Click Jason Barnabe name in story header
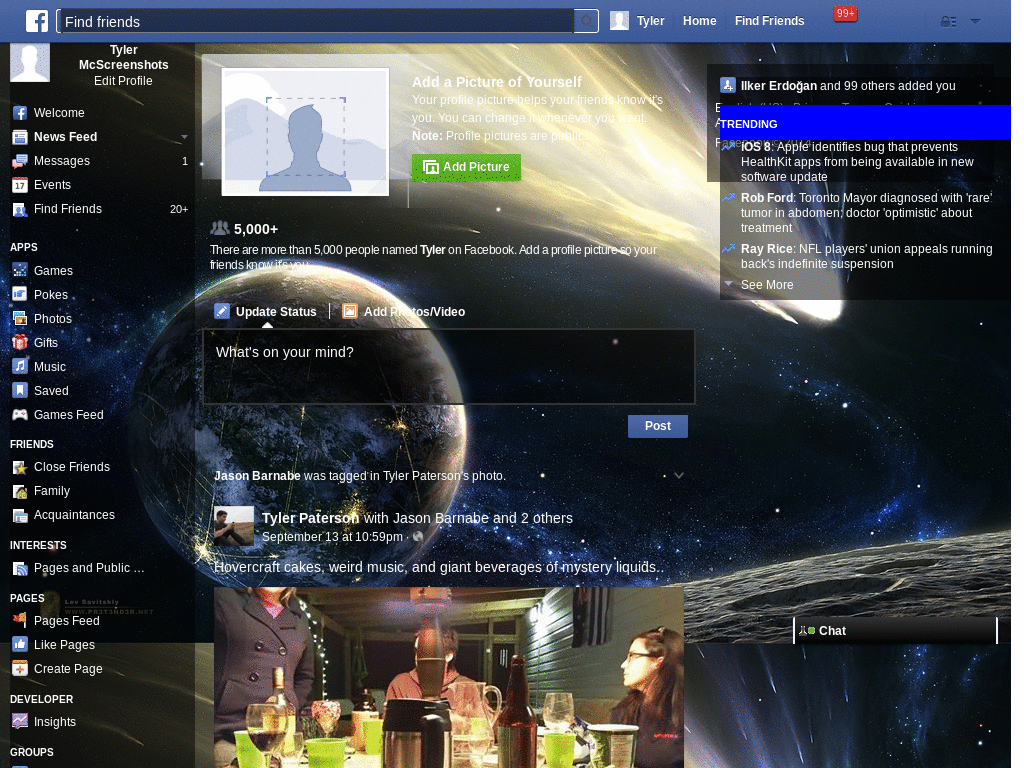1024x768 pixels. tap(257, 476)
